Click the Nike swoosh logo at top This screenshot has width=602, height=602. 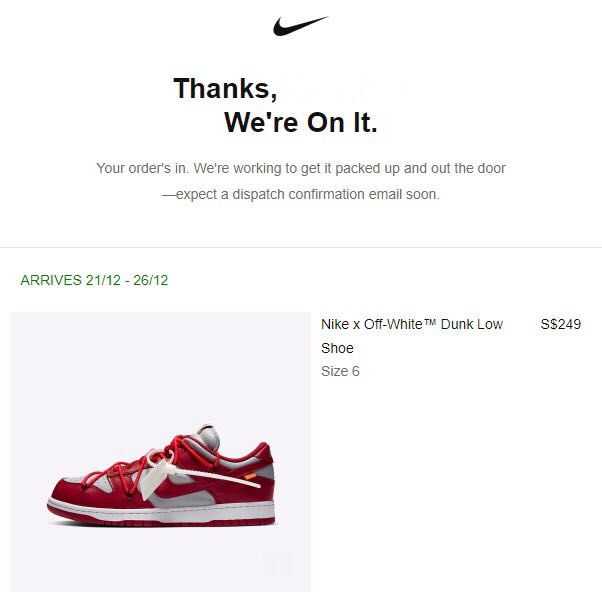pyautogui.click(x=300, y=26)
